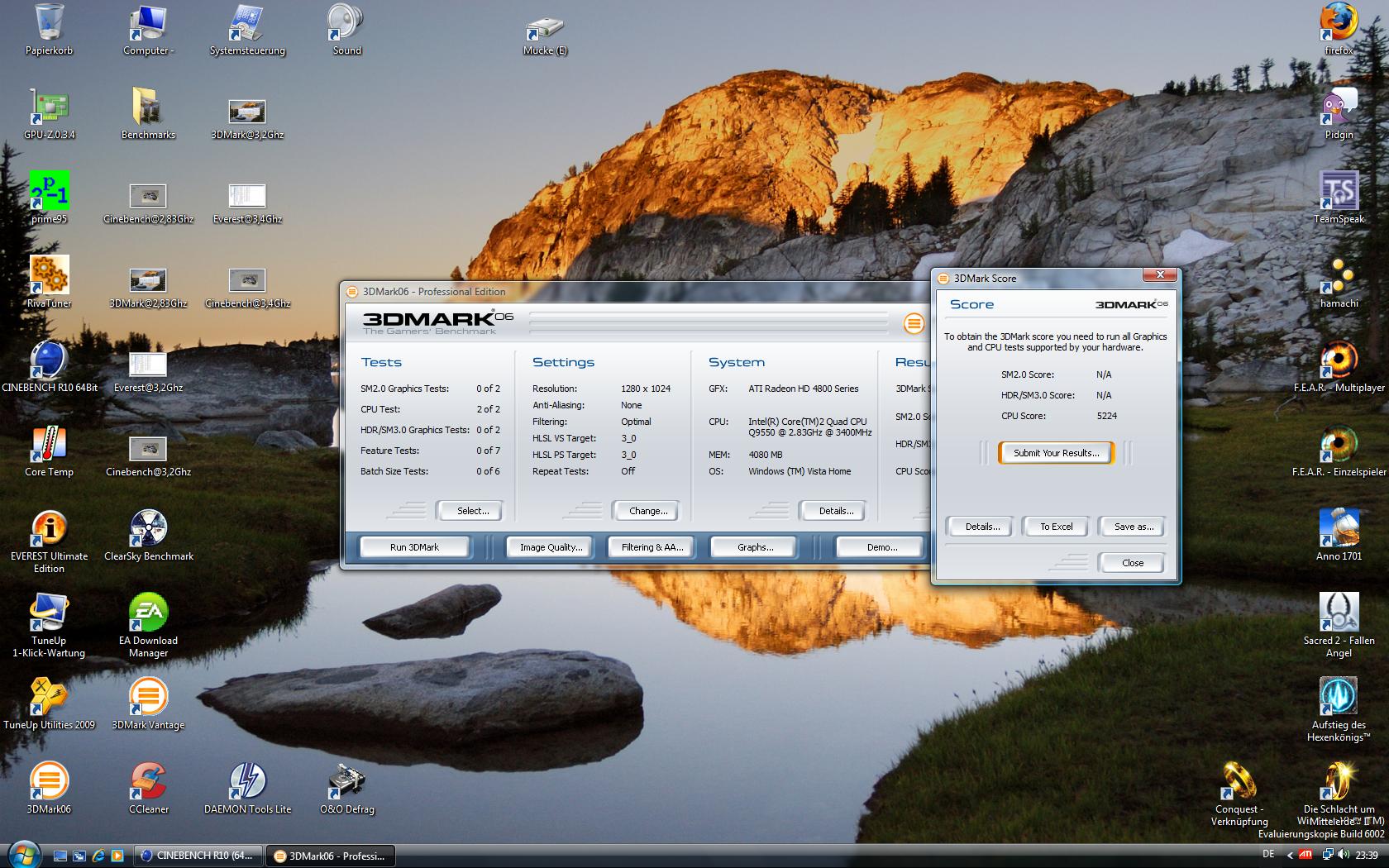Screen dimensions: 1389x868
Task: Open the TeamSpeak desktop icon
Action: pyautogui.click(x=1339, y=192)
